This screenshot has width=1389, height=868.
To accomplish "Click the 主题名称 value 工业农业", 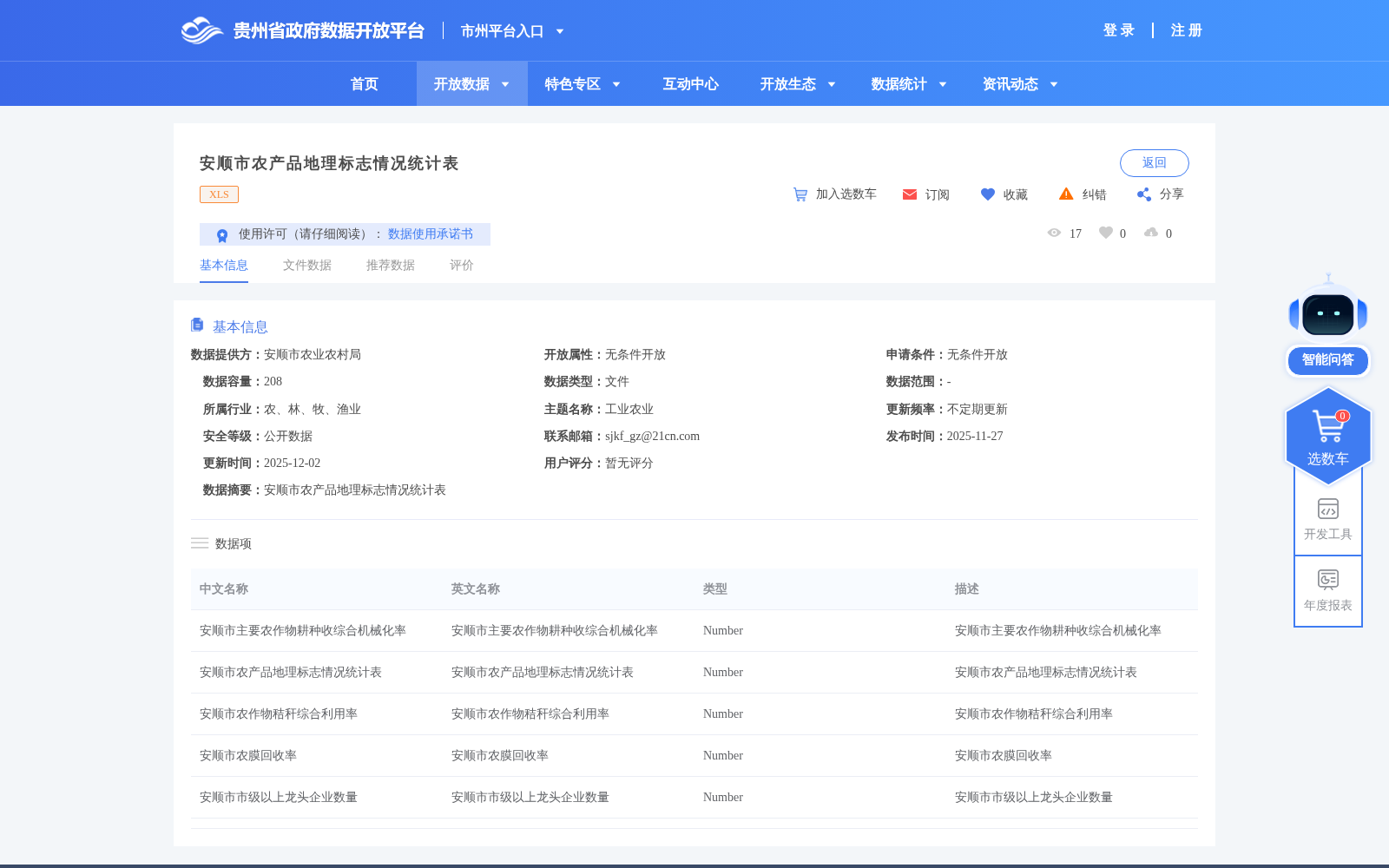I will pos(629,410).
